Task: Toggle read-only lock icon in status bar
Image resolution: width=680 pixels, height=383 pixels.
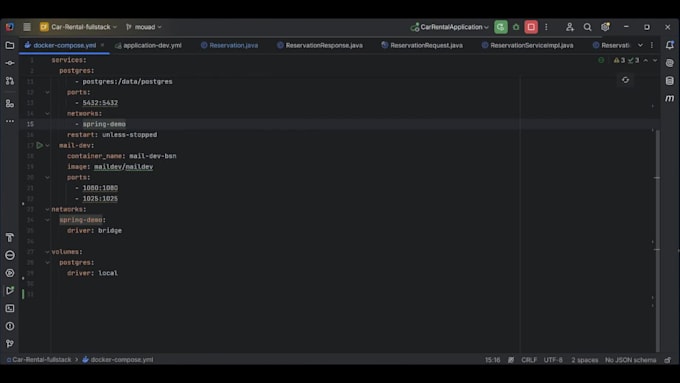Action: point(668,360)
